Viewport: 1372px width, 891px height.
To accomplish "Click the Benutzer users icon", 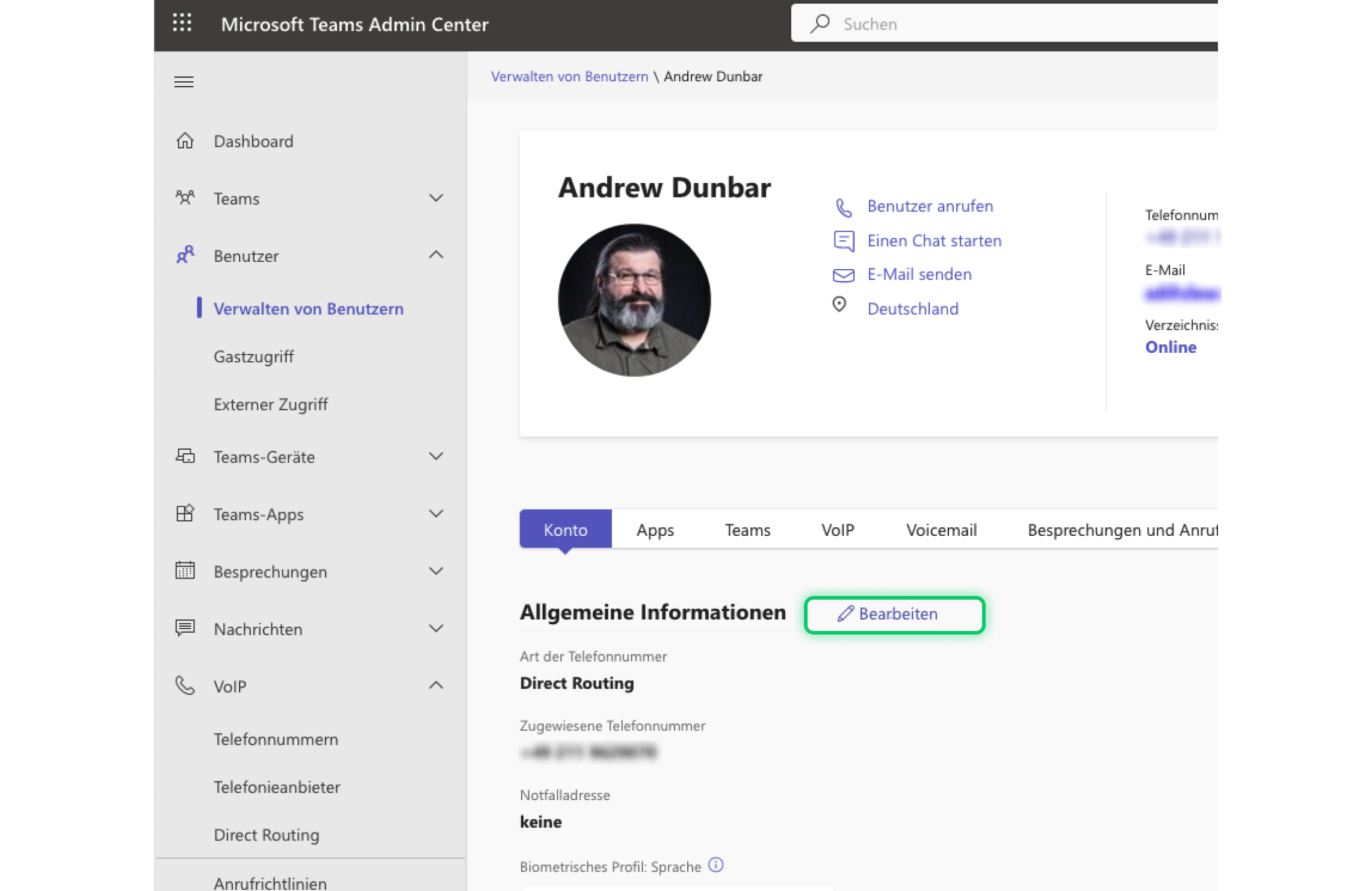I will pyautogui.click(x=185, y=255).
